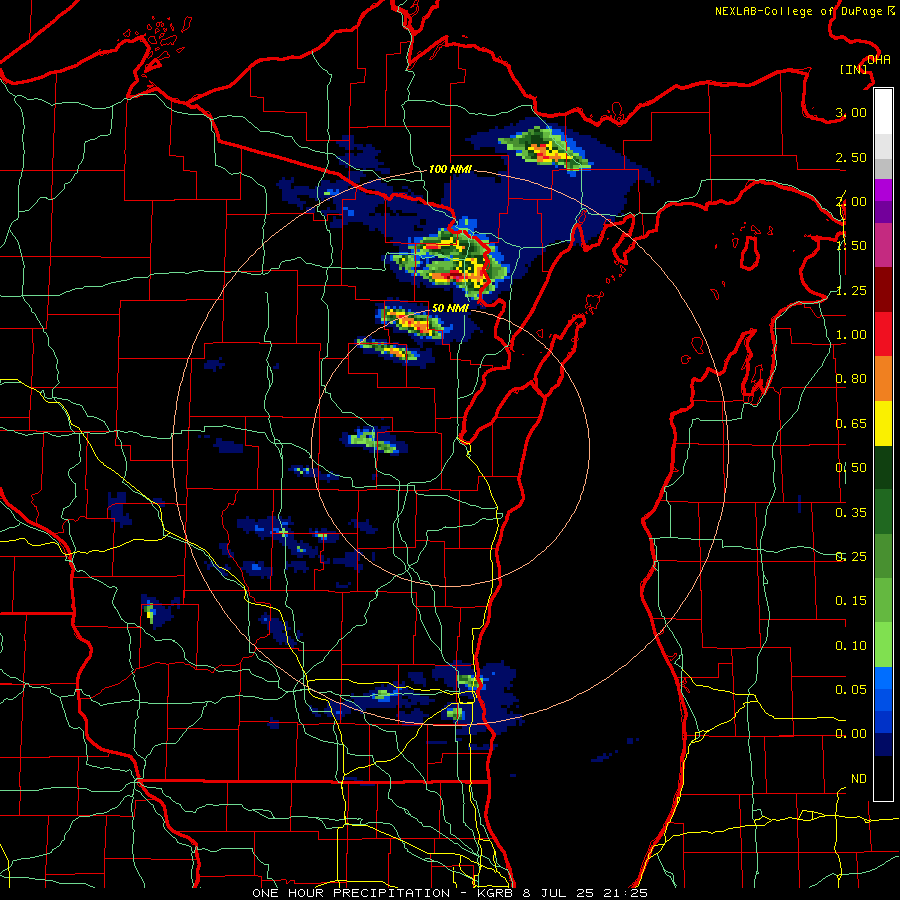The height and width of the screenshot is (900, 900).
Task: Click the 100 NMI range ring label
Action: click(450, 169)
